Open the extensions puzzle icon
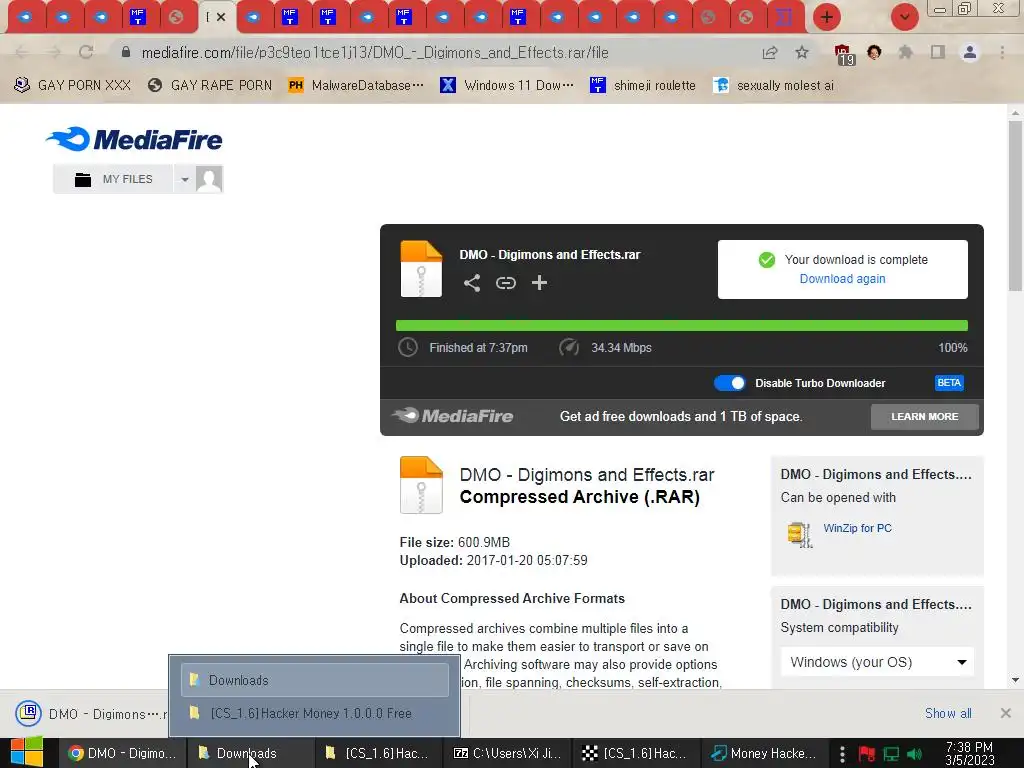This screenshot has height=768, width=1024. [x=905, y=52]
